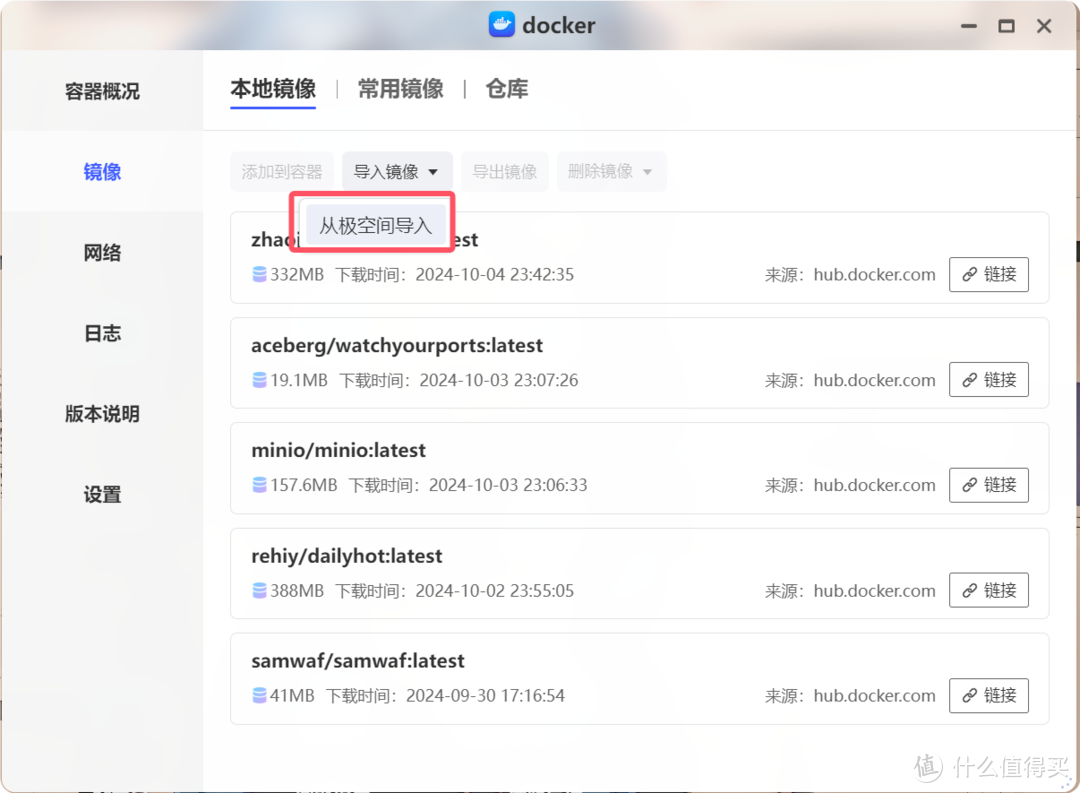Click the 导出镜像 button
1080x793 pixels.
505,171
